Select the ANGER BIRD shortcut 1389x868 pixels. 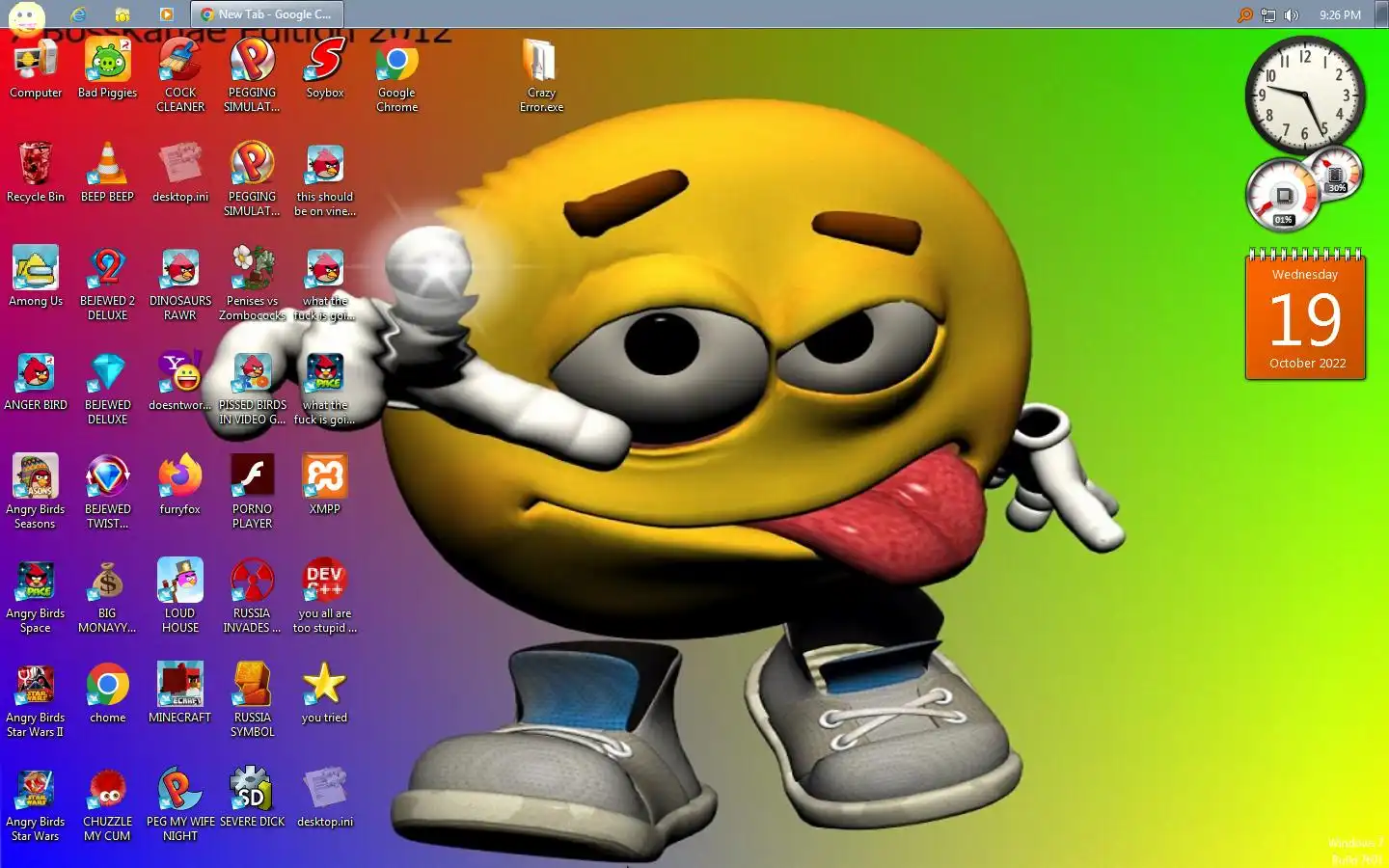pyautogui.click(x=36, y=382)
